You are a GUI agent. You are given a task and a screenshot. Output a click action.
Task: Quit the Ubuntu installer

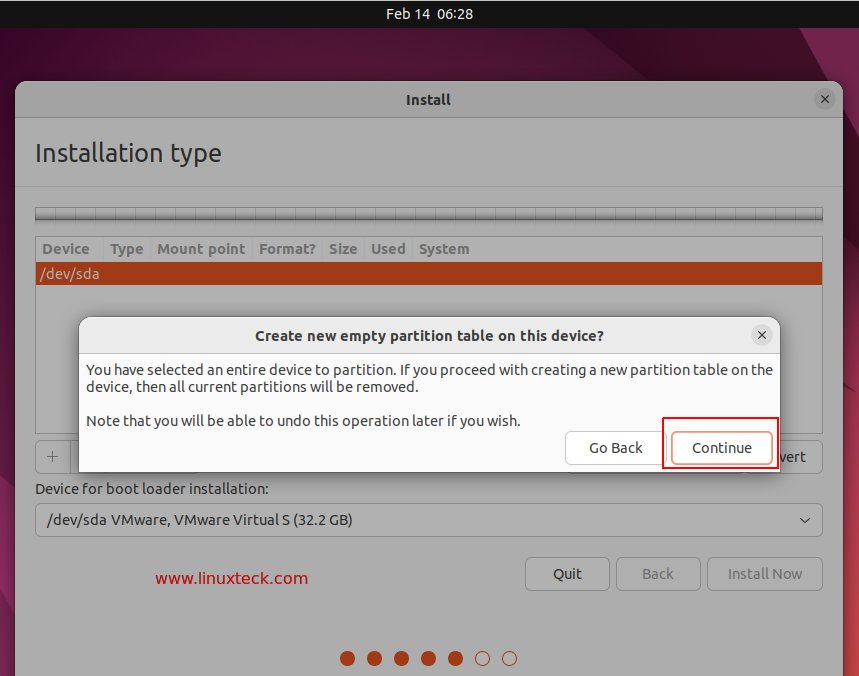pyautogui.click(x=567, y=574)
